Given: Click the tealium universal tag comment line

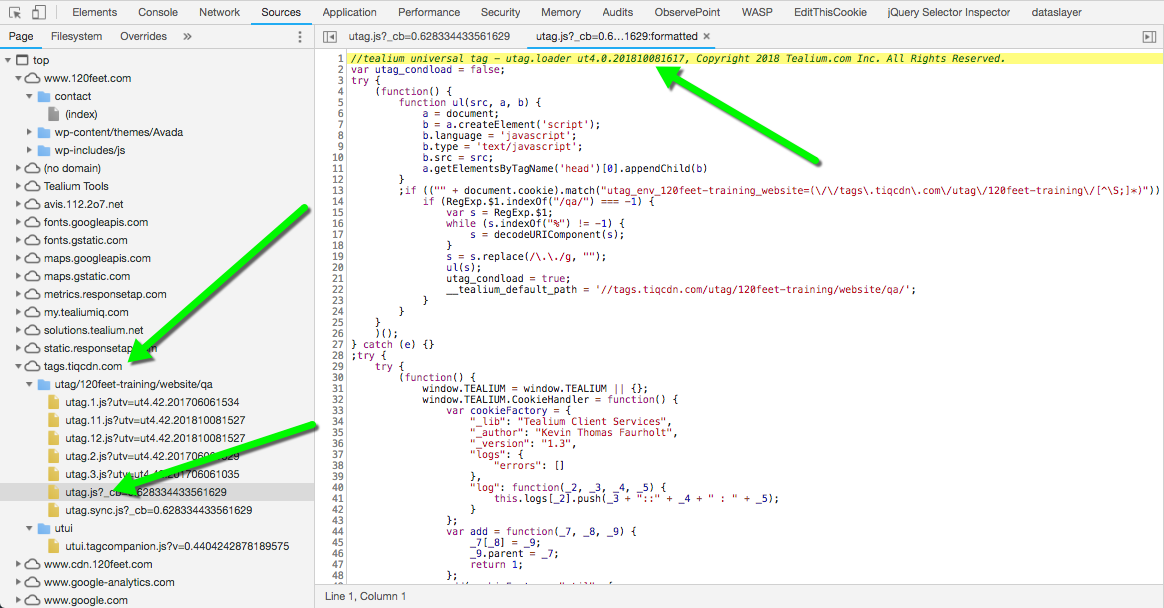Looking at the screenshot, I should pos(678,59).
